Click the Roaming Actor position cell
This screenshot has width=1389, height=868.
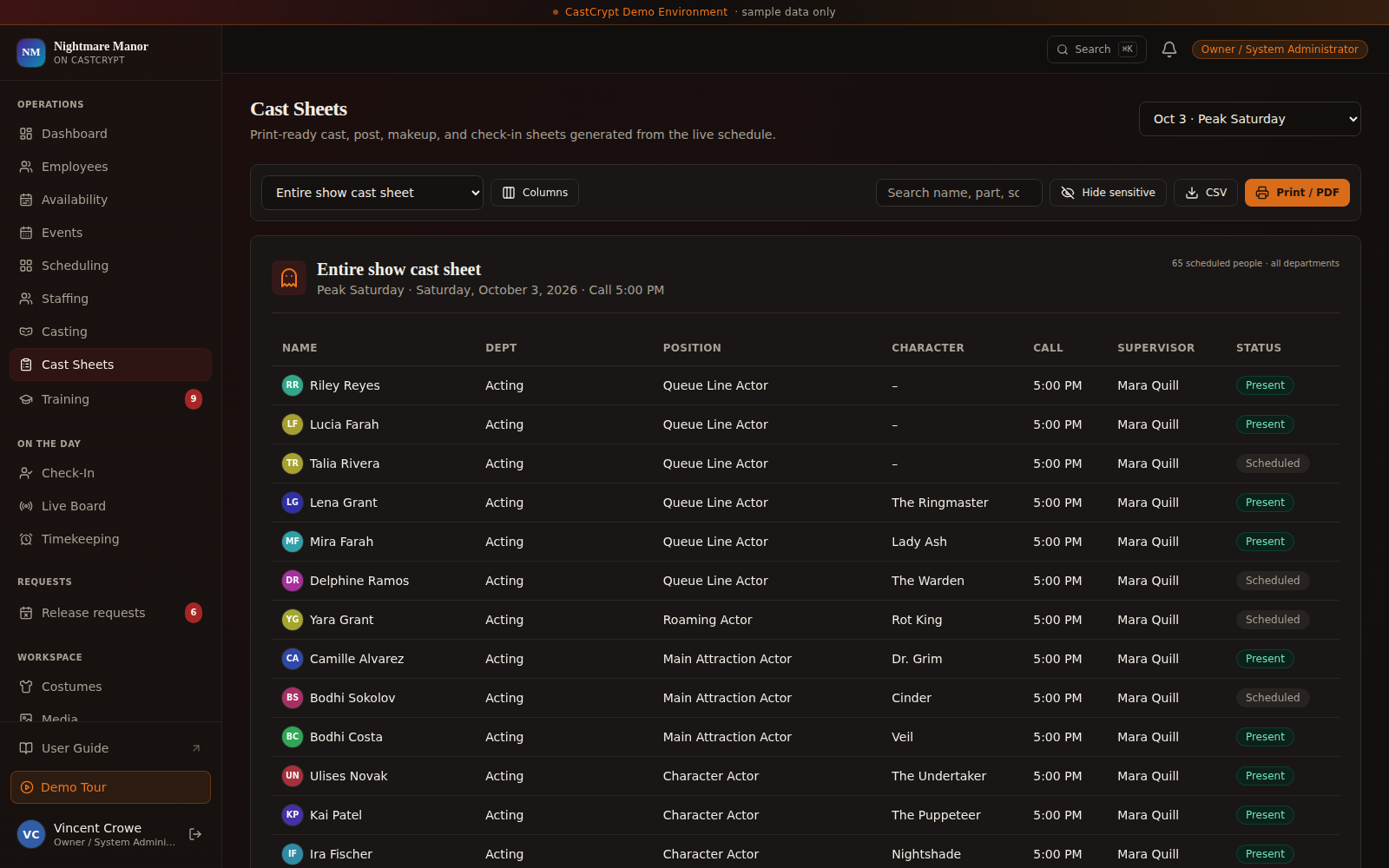tap(708, 620)
